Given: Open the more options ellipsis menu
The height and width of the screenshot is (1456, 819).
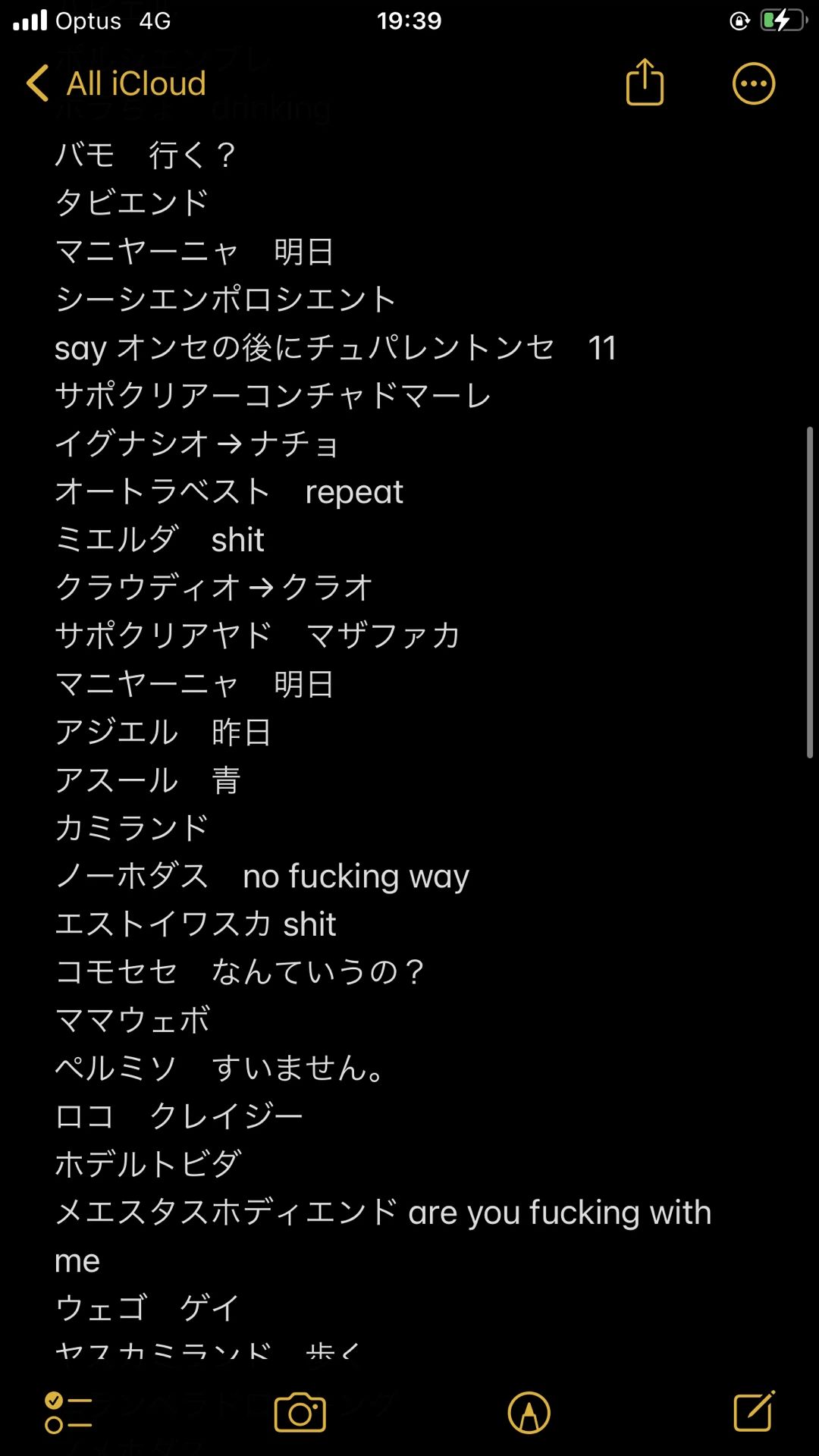Looking at the screenshot, I should 753,83.
